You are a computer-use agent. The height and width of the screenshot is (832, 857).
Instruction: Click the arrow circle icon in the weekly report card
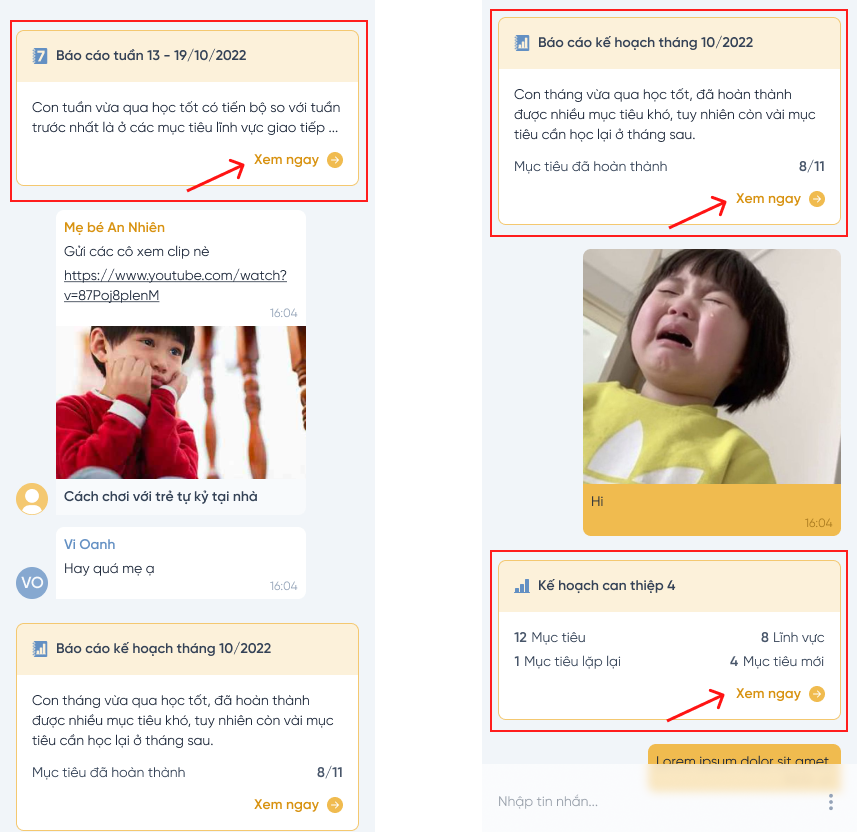pyautogui.click(x=335, y=160)
